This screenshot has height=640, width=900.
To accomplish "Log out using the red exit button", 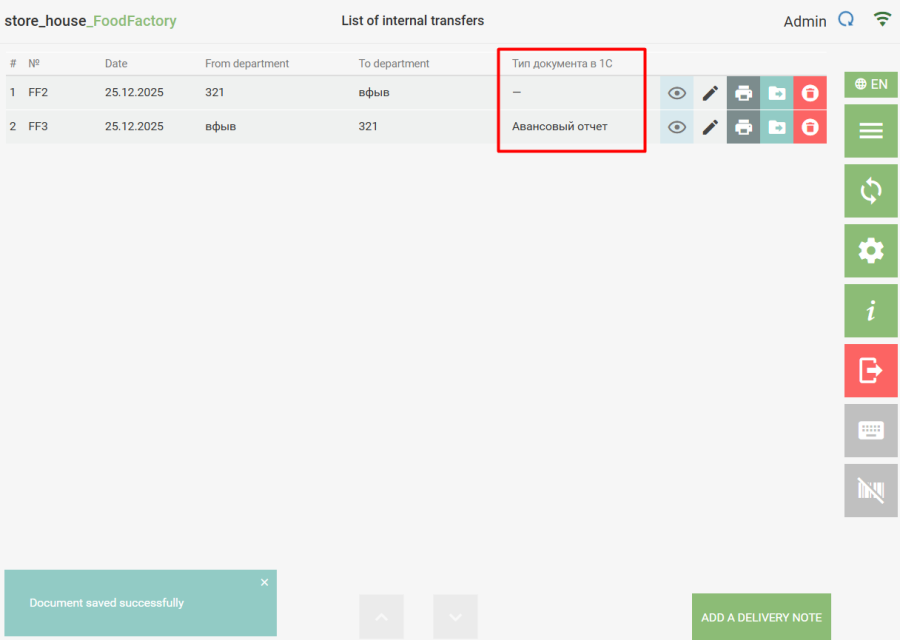I will (x=871, y=371).
